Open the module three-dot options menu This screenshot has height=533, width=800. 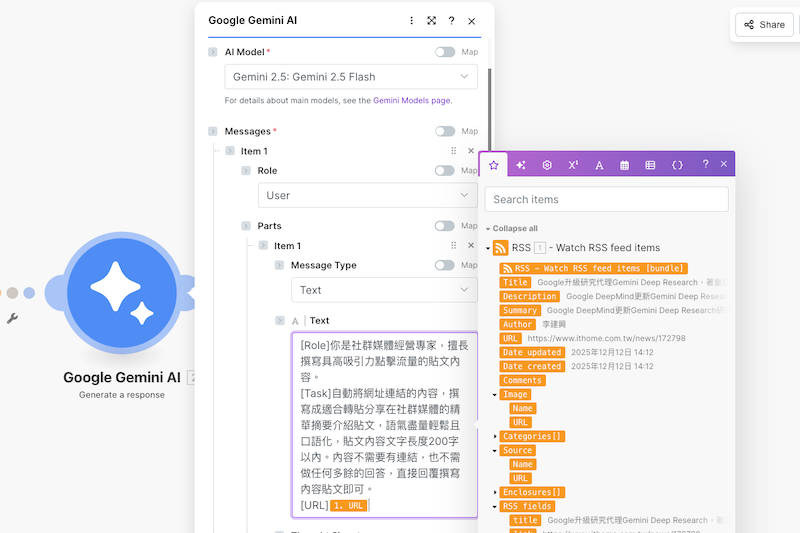(411, 20)
